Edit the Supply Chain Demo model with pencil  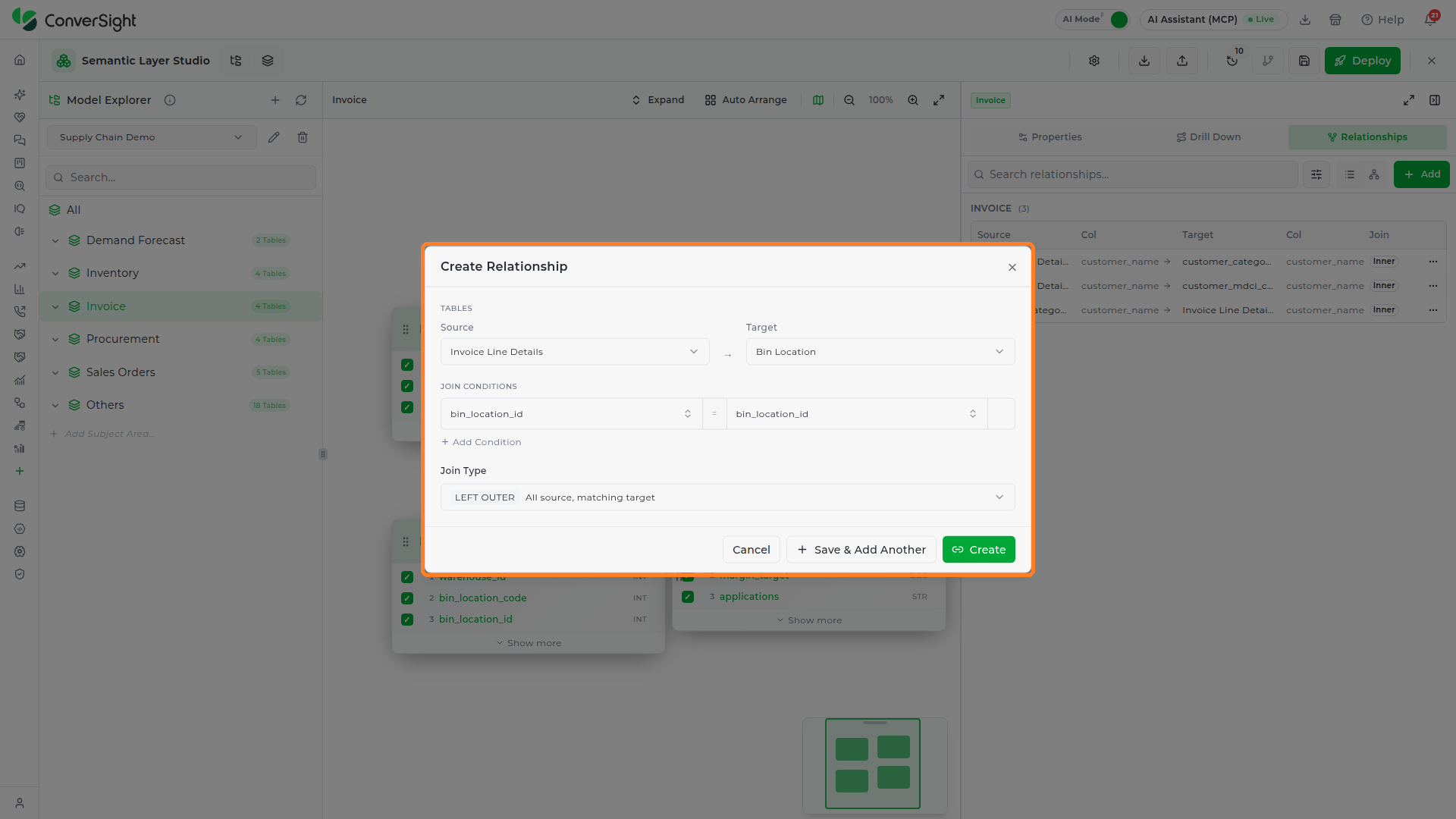(x=274, y=137)
